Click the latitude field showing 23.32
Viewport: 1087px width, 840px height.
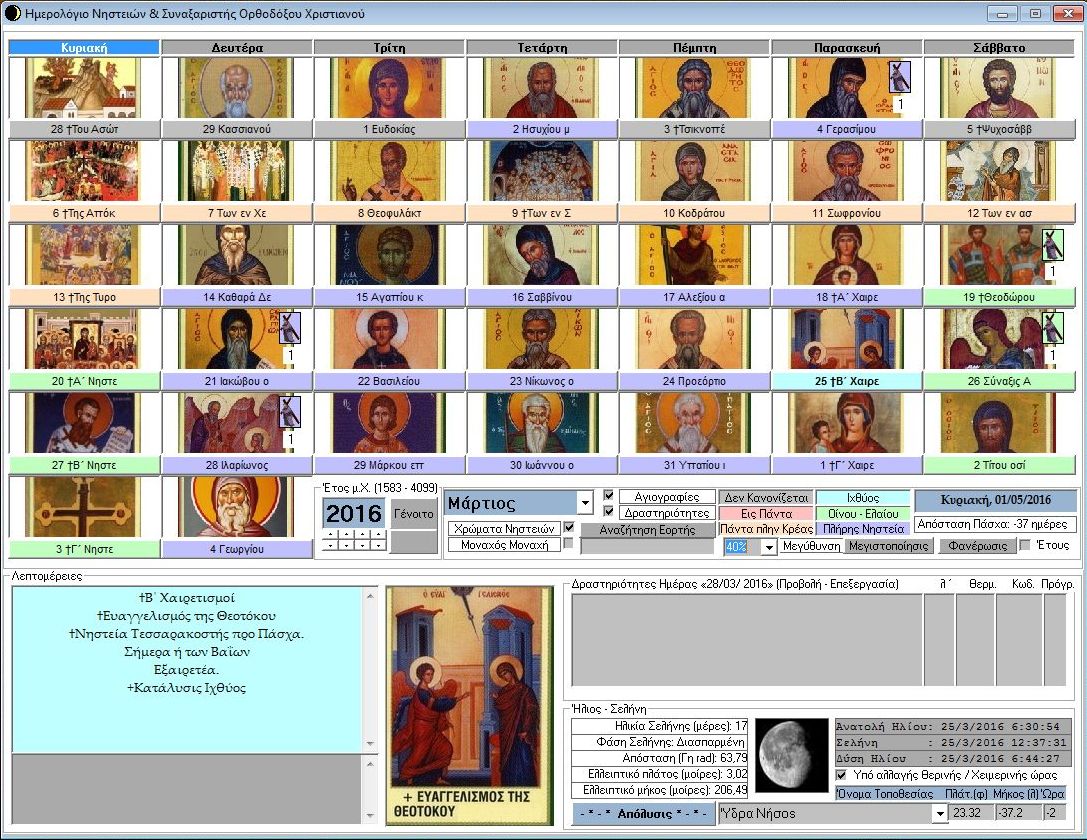971,812
